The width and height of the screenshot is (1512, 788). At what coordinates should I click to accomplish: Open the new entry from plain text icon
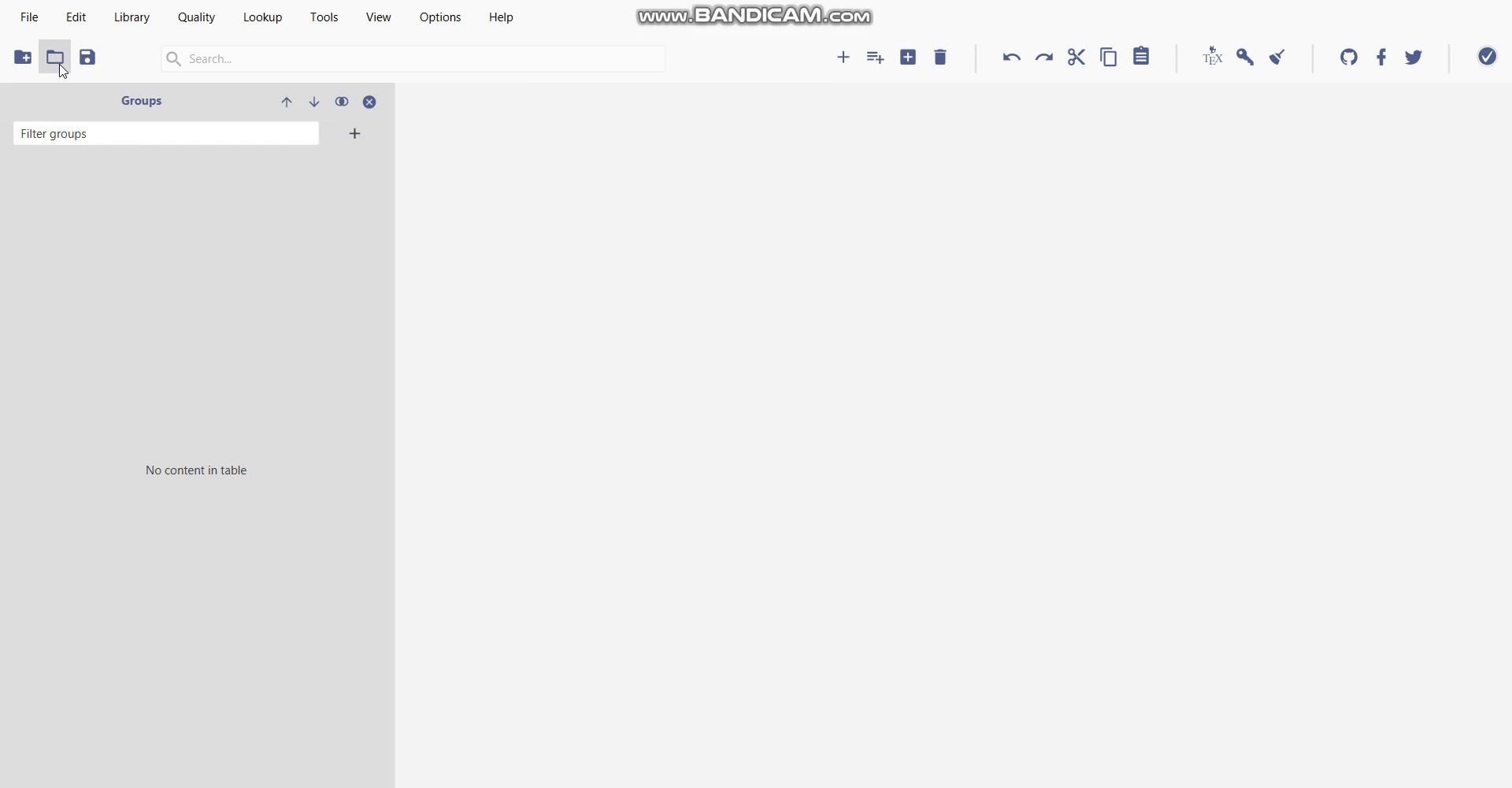876,58
